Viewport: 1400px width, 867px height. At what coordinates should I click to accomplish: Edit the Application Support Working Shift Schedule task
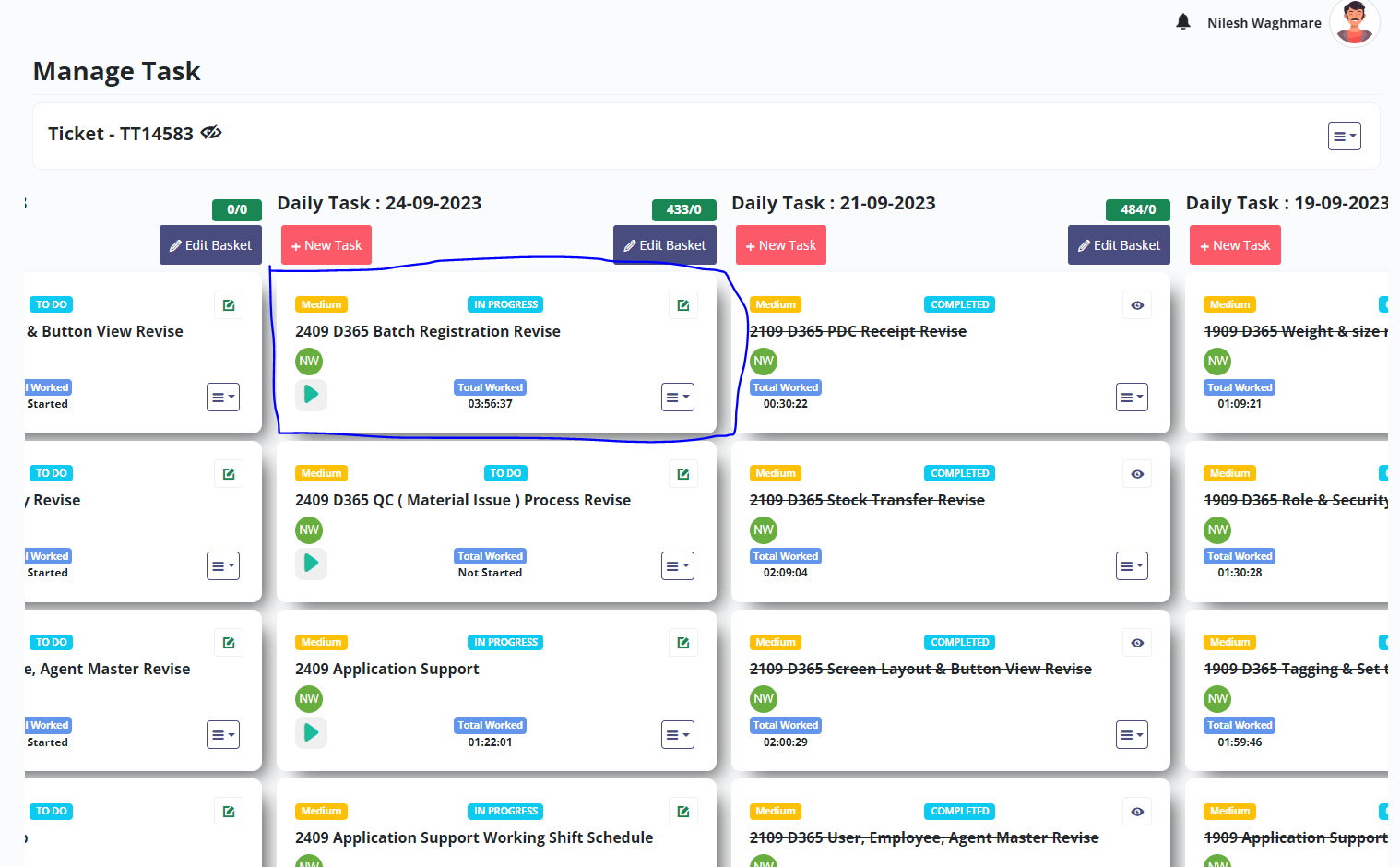pyautogui.click(x=683, y=812)
